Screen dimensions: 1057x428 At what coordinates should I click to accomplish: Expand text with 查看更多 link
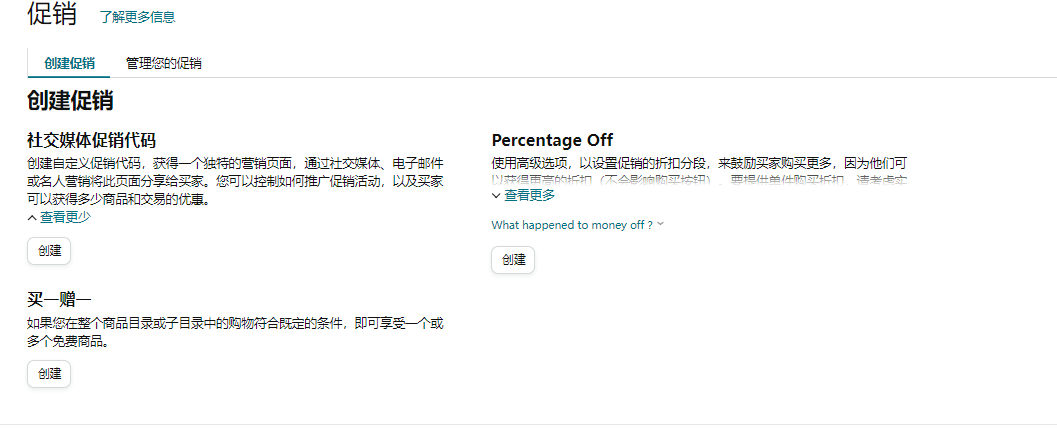(530, 195)
